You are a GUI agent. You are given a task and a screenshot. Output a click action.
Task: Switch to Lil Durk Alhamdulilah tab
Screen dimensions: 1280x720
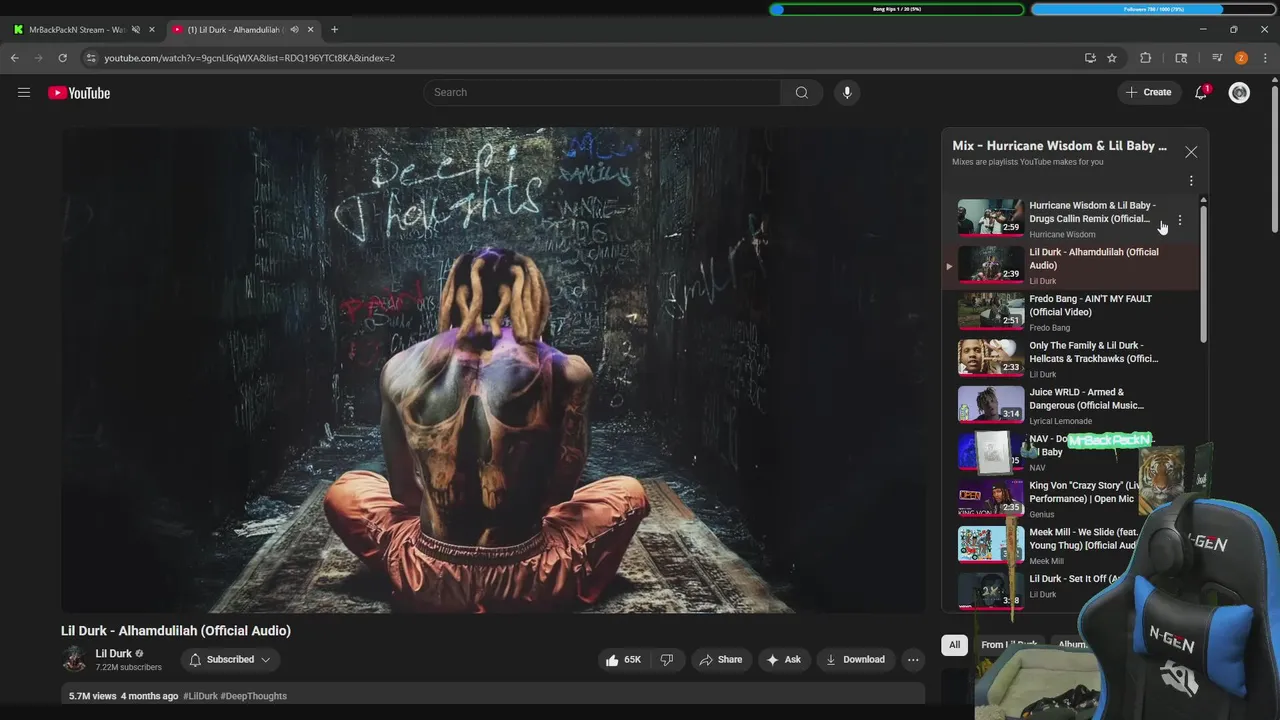coord(236,30)
